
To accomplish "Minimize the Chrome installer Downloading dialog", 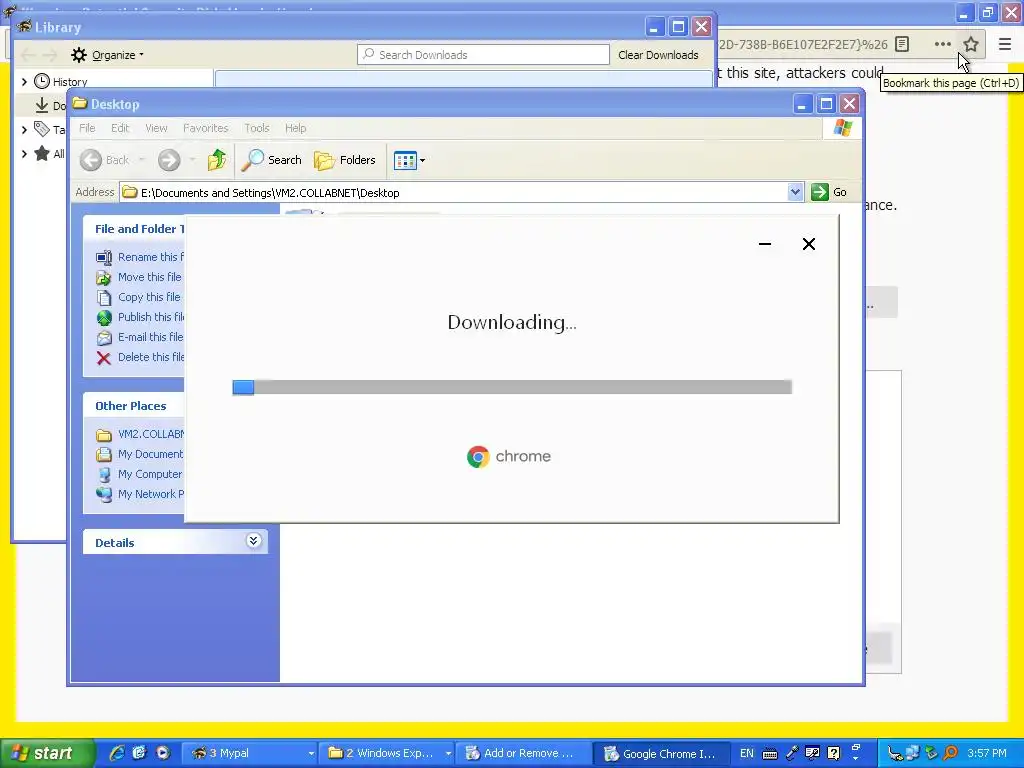I will pos(765,244).
